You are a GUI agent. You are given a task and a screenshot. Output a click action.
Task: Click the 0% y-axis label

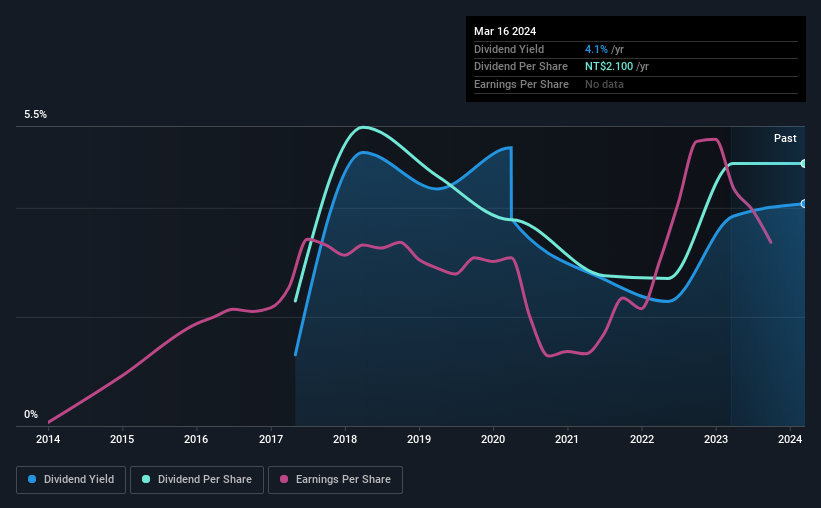[x=31, y=414]
